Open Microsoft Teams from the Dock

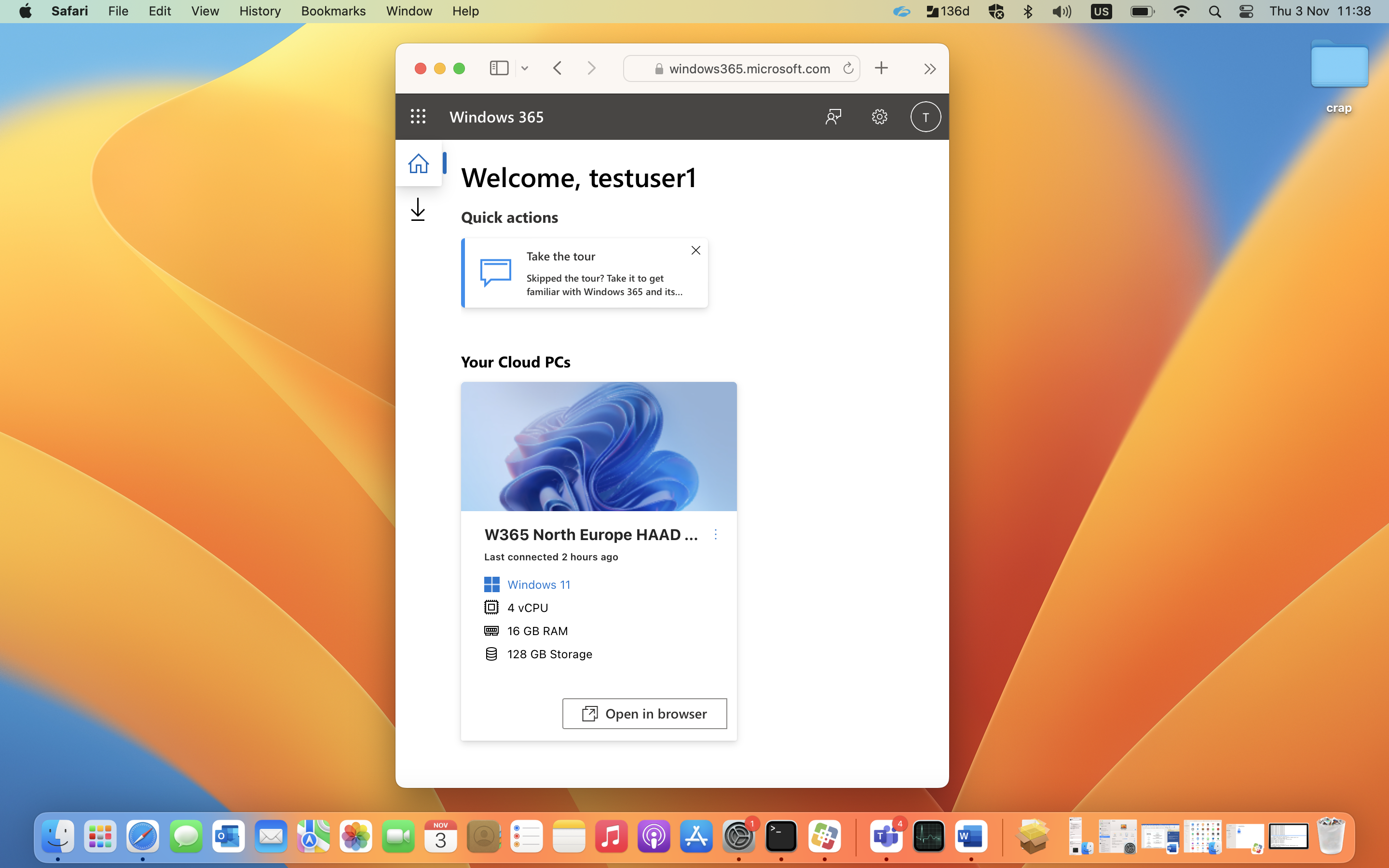click(886, 836)
